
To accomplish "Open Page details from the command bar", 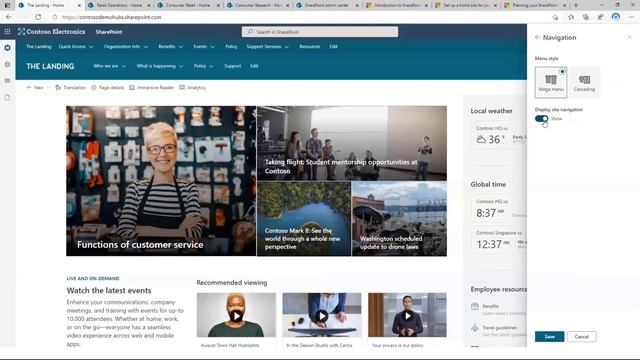I will click(108, 87).
